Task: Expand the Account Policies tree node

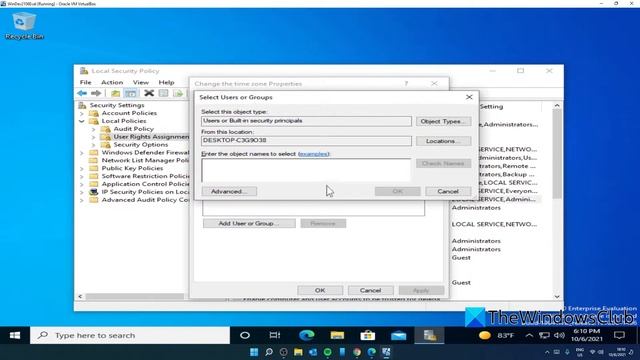Action: 82,113
